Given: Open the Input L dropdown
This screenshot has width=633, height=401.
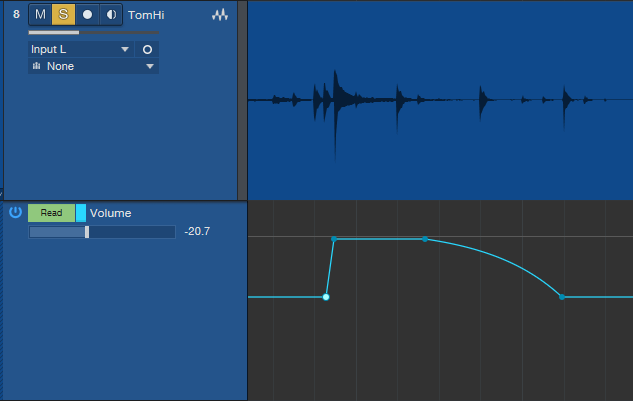Looking at the screenshot, I should click(x=80, y=49).
